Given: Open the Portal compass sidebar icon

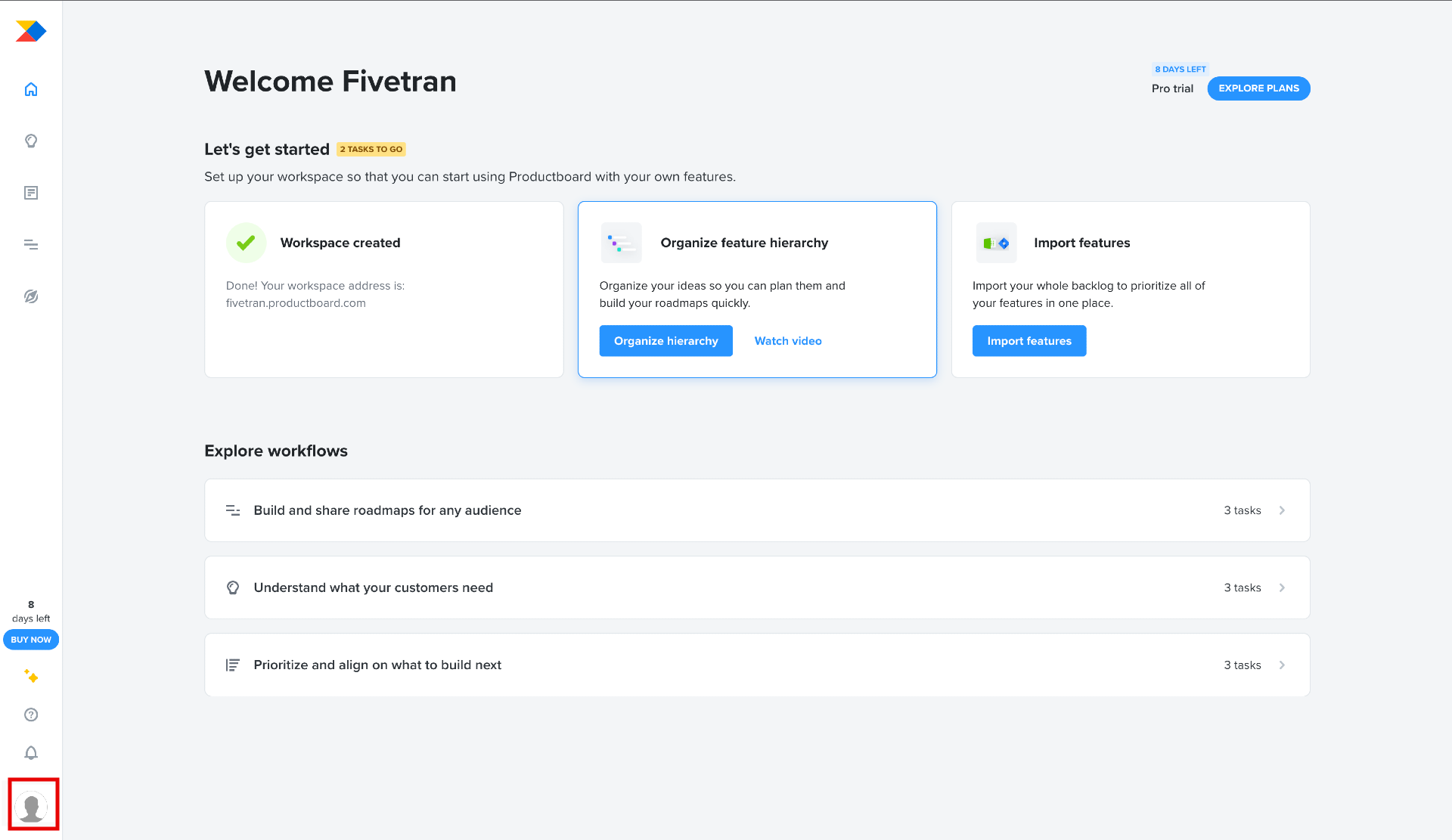Looking at the screenshot, I should click(x=31, y=296).
